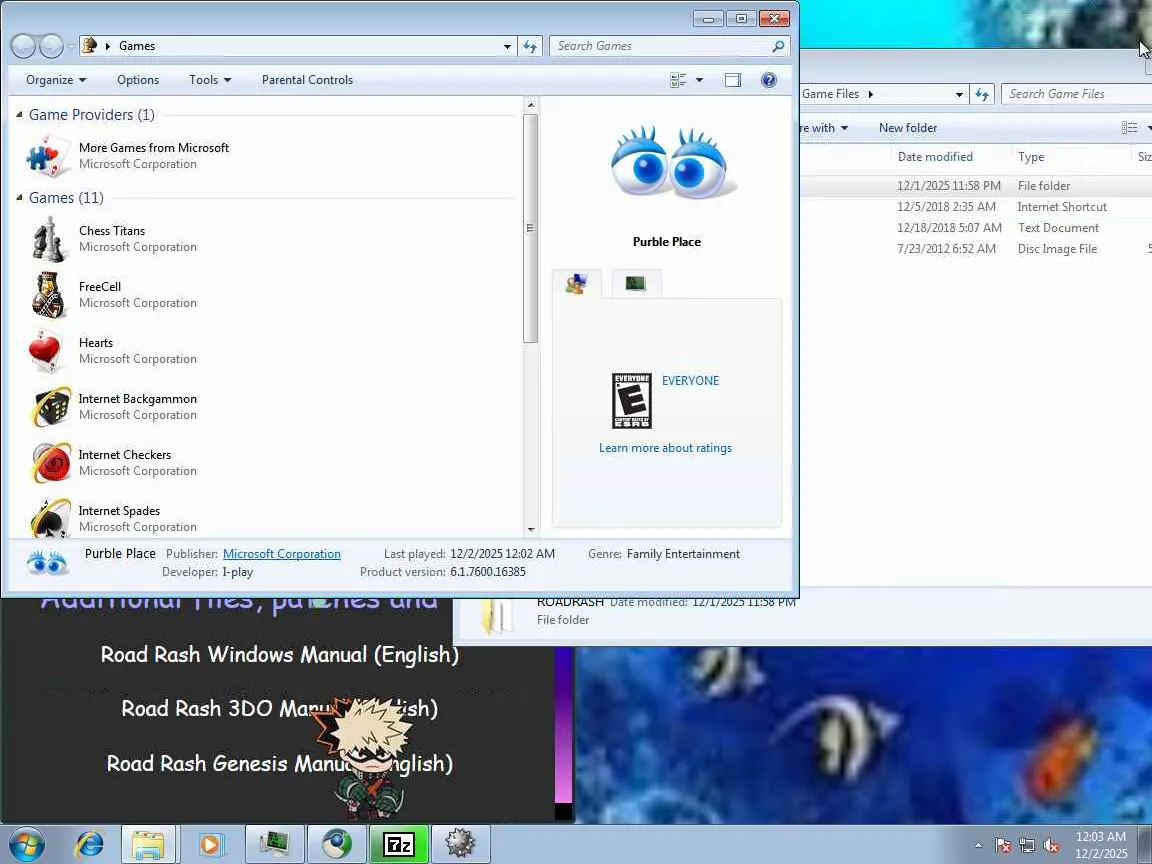Click Options in the Games toolbar
Image resolution: width=1152 pixels, height=864 pixels.
click(138, 80)
